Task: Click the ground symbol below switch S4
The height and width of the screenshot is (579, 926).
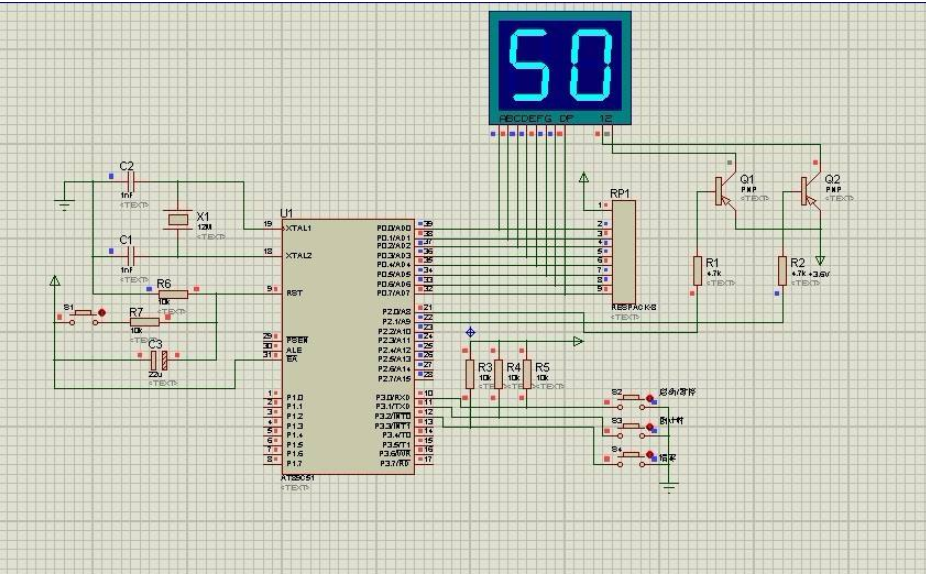Action: [669, 487]
